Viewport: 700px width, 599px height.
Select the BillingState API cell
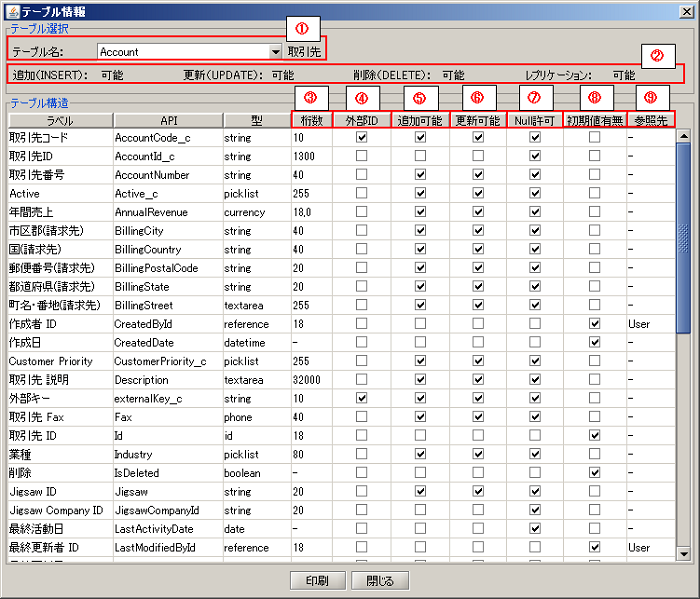[x=168, y=287]
